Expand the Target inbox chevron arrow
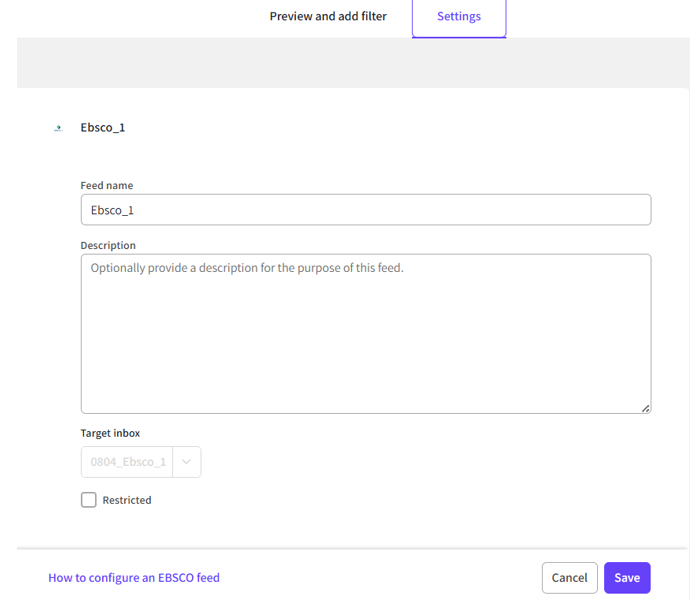Screen dimensions: 690x600 coord(187,462)
